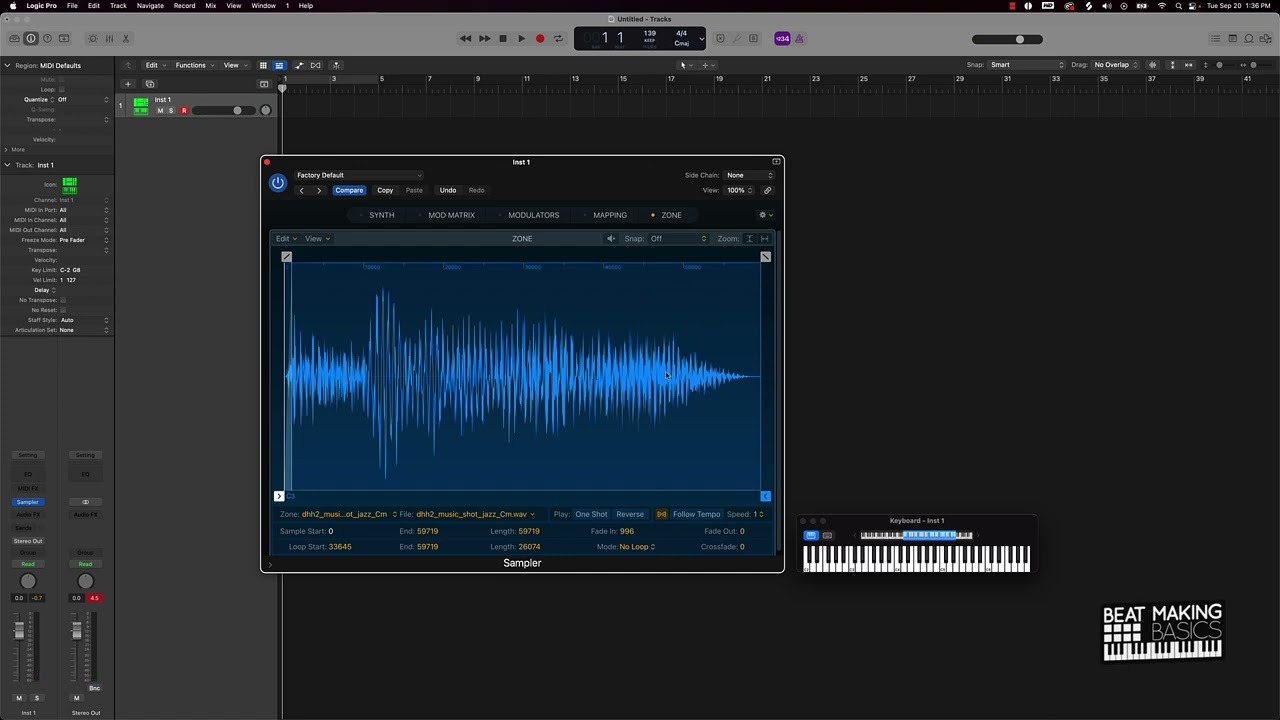Viewport: 1280px width, 720px height.
Task: Open the loop Mode No Loop dropdown
Action: point(638,547)
